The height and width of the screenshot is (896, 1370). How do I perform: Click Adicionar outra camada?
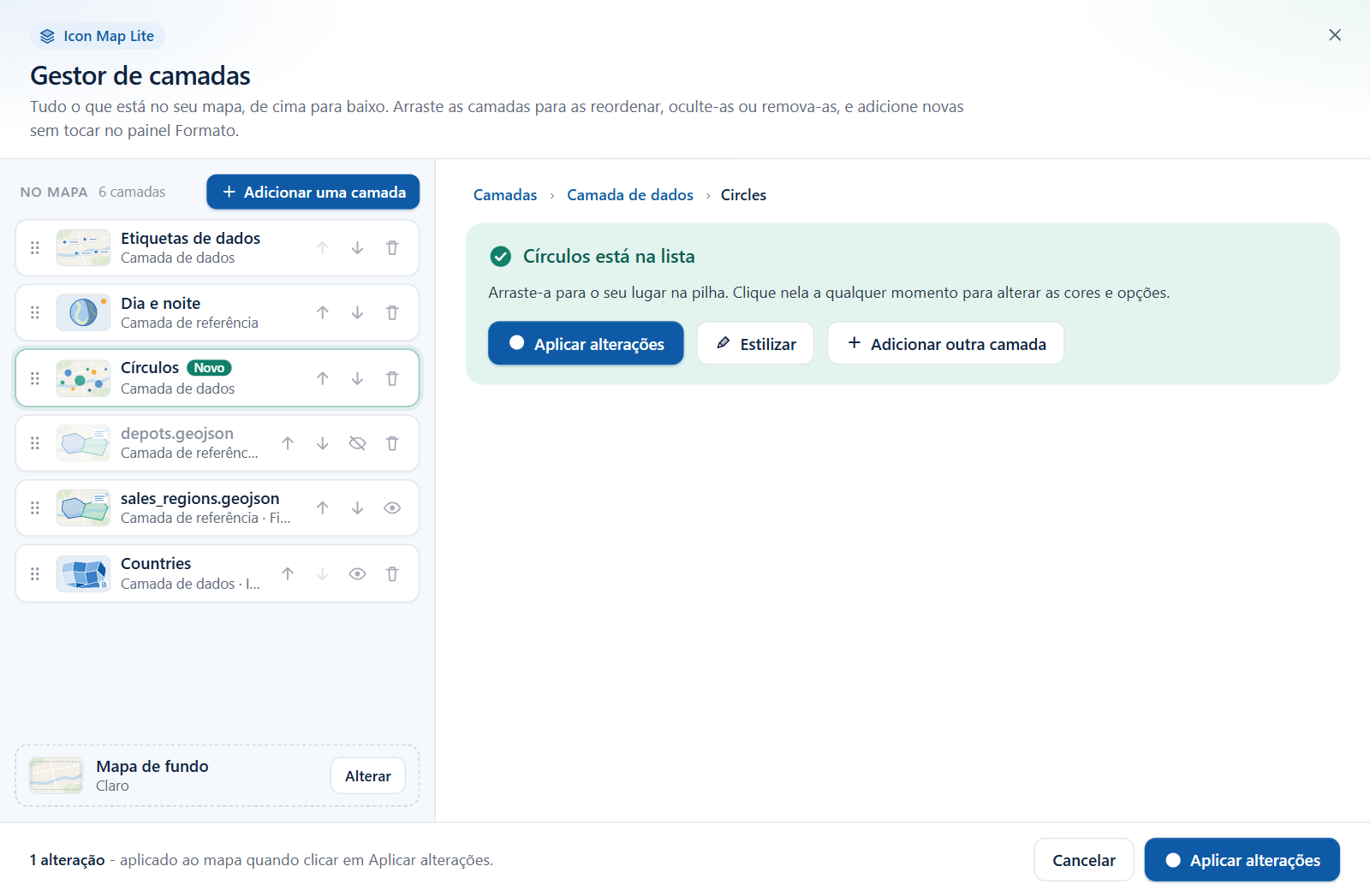coord(945,344)
